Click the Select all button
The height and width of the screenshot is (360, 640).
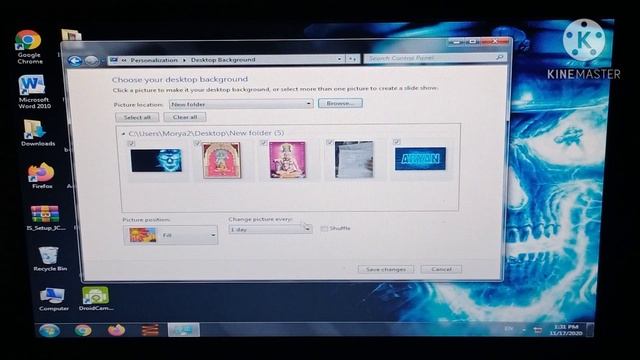tap(137, 117)
